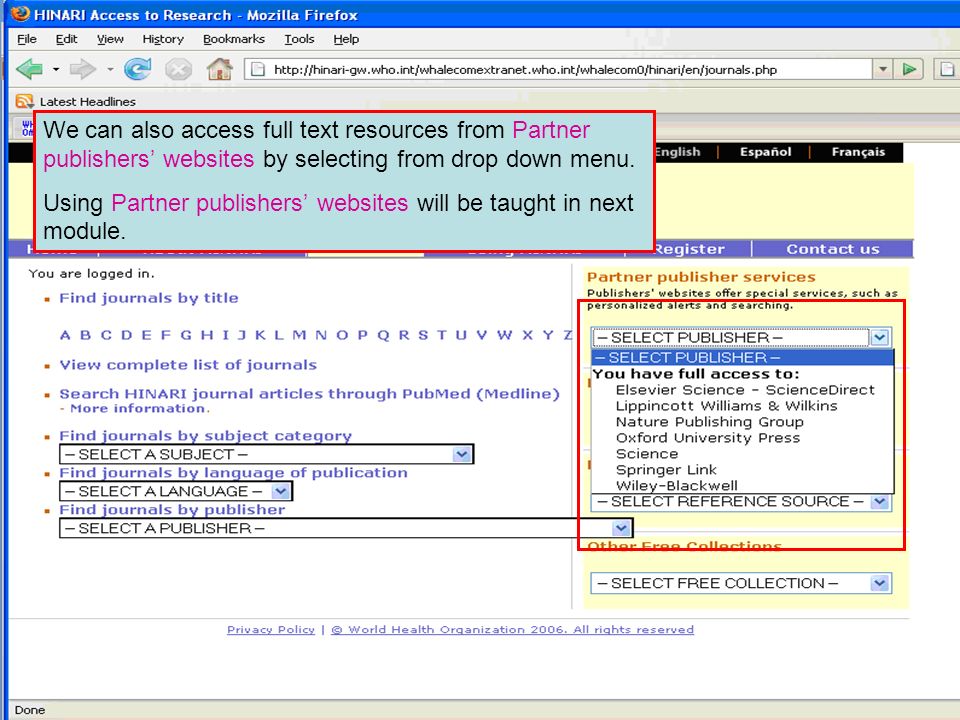Select Oxford University Press option
The image size is (960, 720).
708,438
